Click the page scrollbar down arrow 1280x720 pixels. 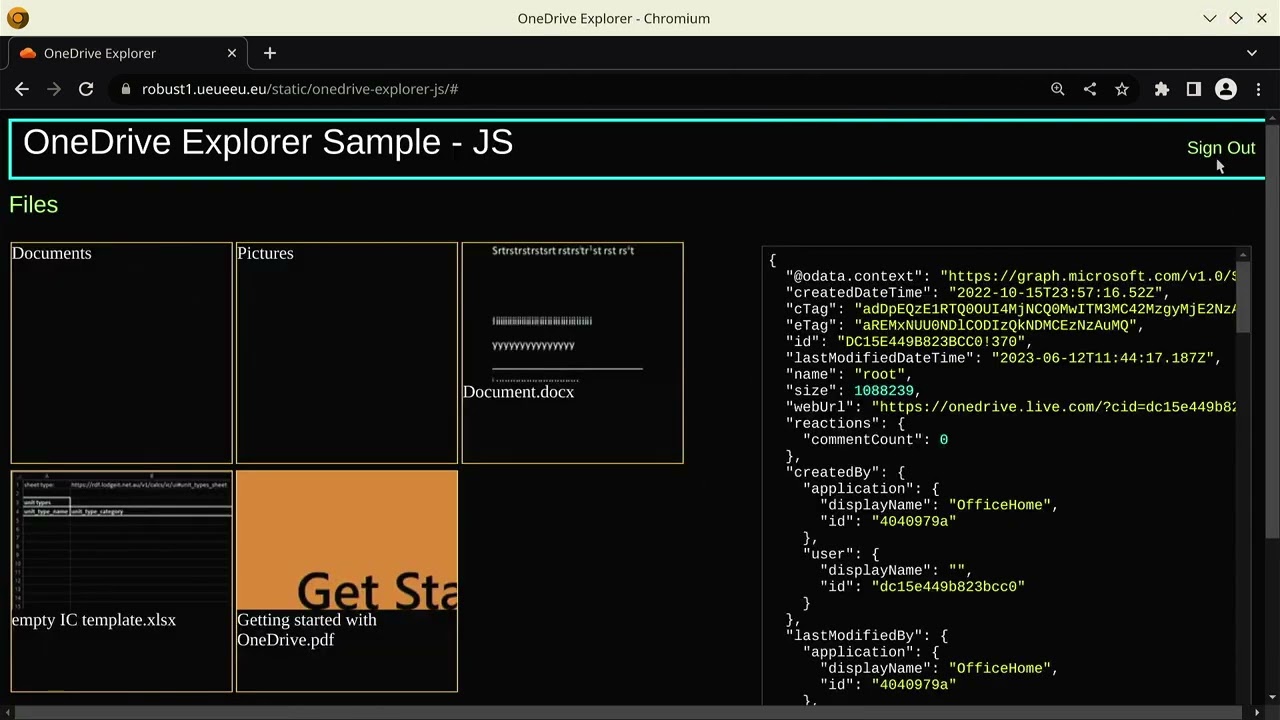[x=1272, y=697]
